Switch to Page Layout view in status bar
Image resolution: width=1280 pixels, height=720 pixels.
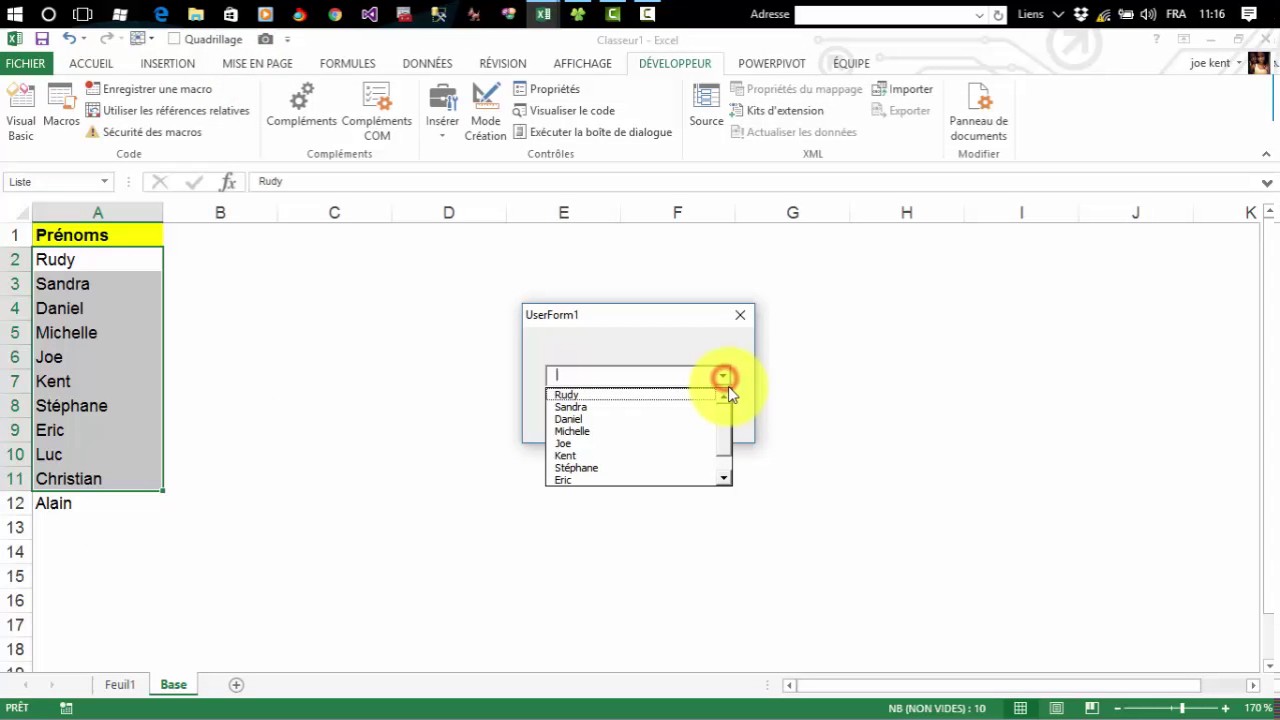1056,708
